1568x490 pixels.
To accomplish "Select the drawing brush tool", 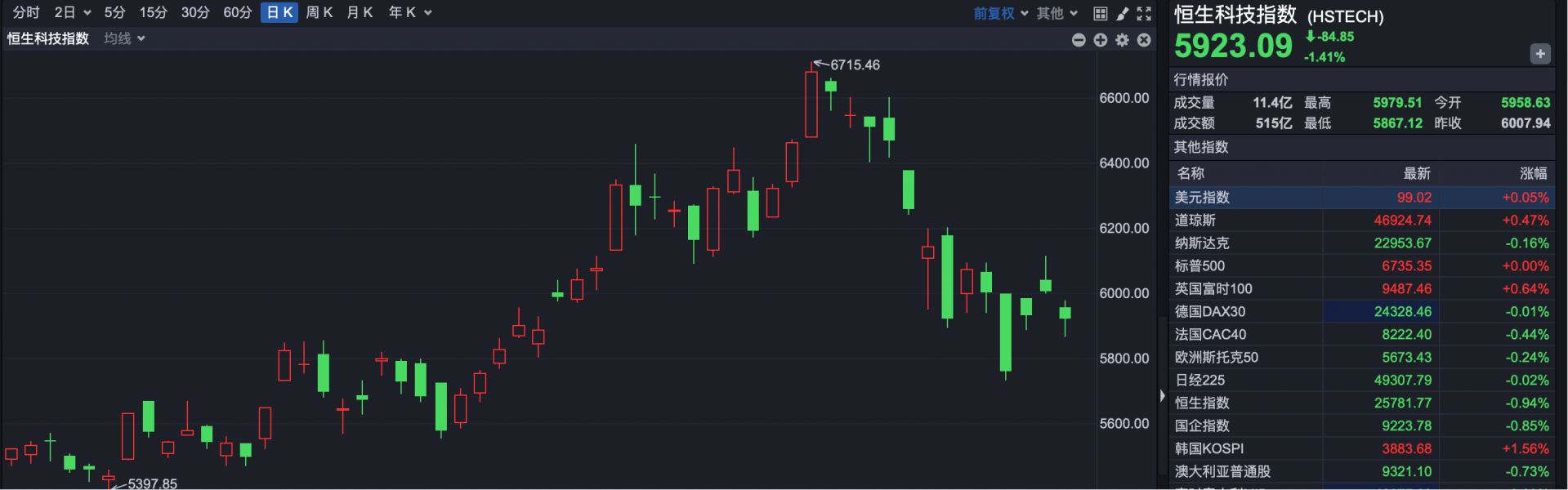I will (1123, 13).
